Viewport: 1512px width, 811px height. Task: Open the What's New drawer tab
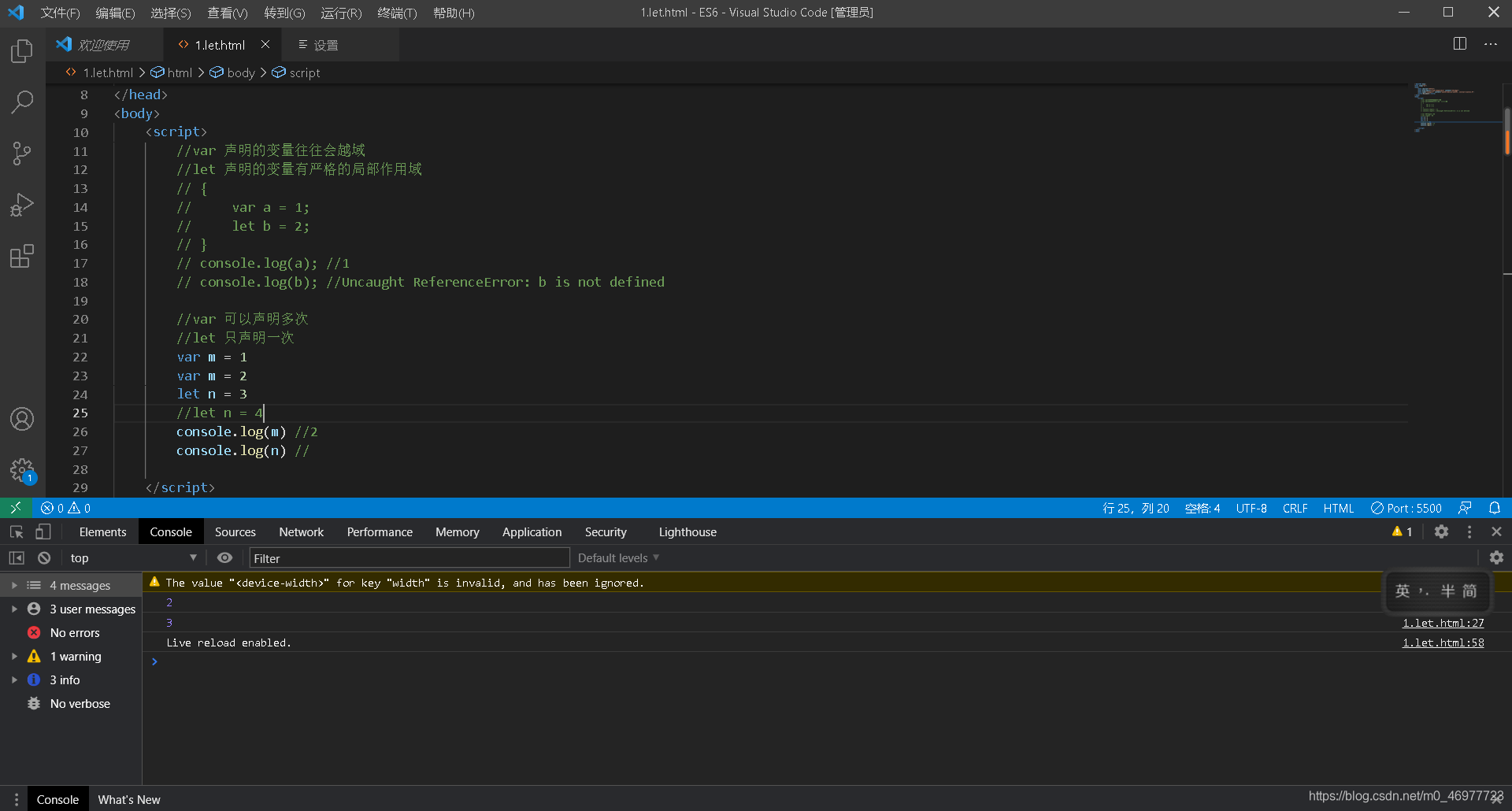click(x=129, y=799)
